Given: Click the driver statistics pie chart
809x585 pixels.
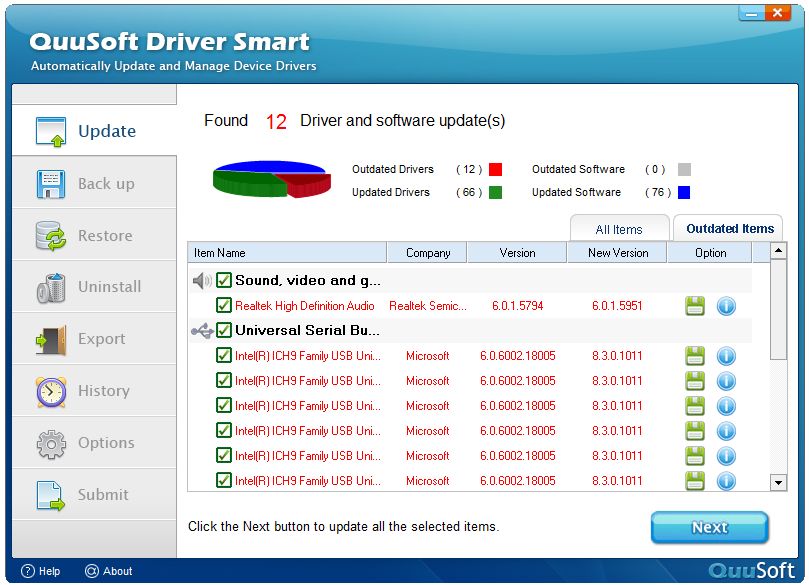Looking at the screenshot, I should (272, 179).
